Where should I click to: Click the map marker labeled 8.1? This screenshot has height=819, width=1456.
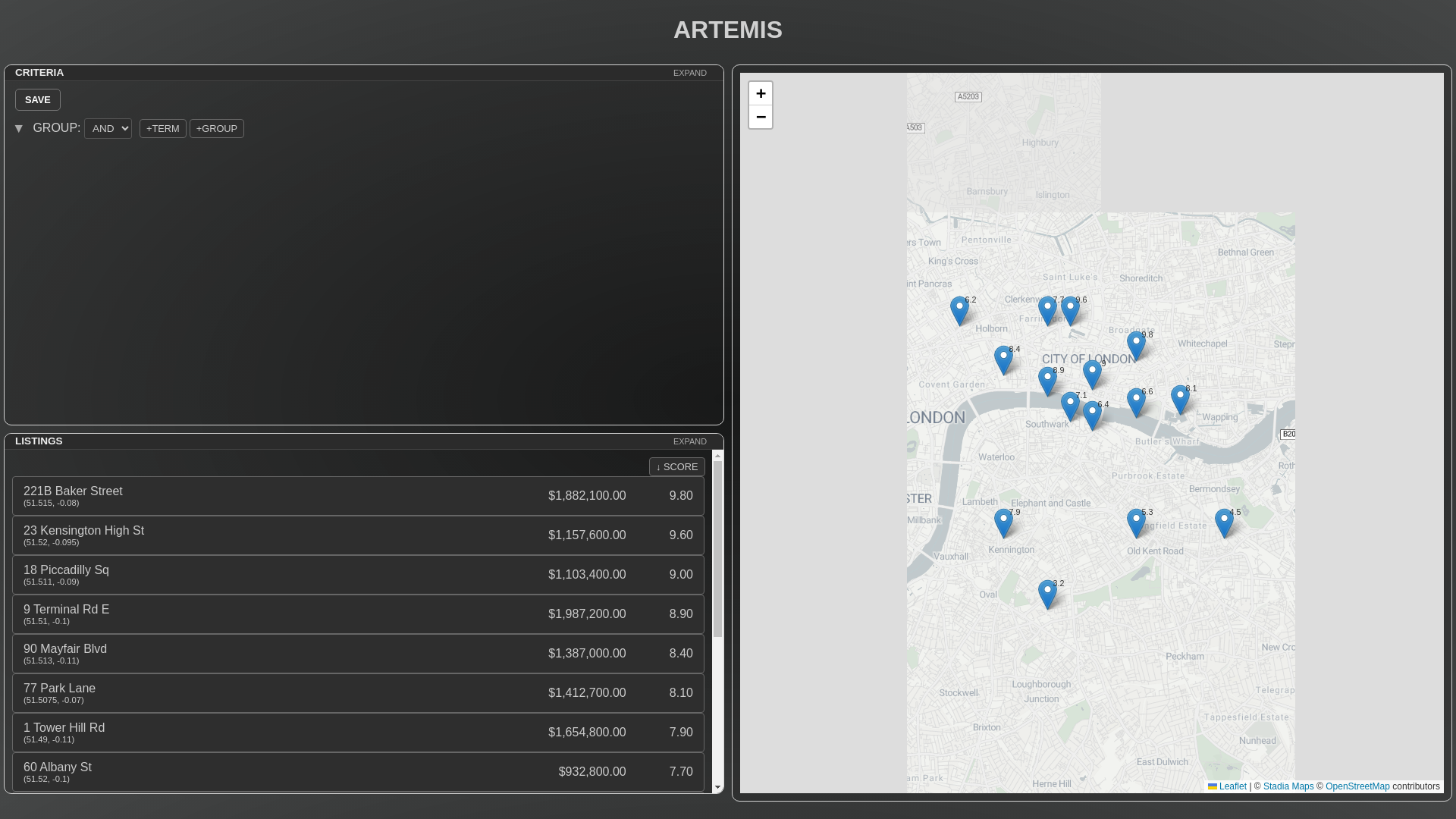click(1180, 400)
